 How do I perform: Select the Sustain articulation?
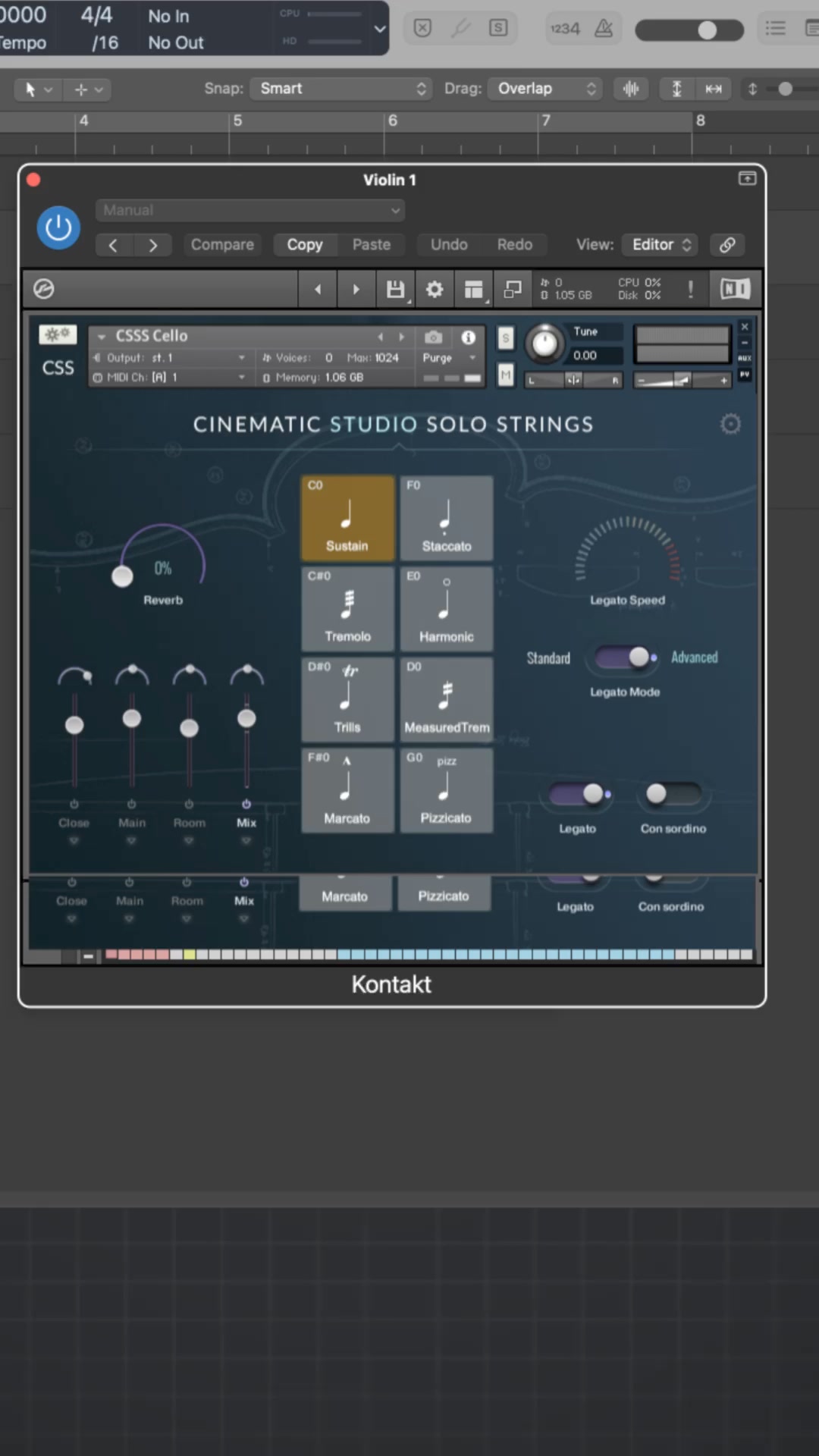coord(348,518)
